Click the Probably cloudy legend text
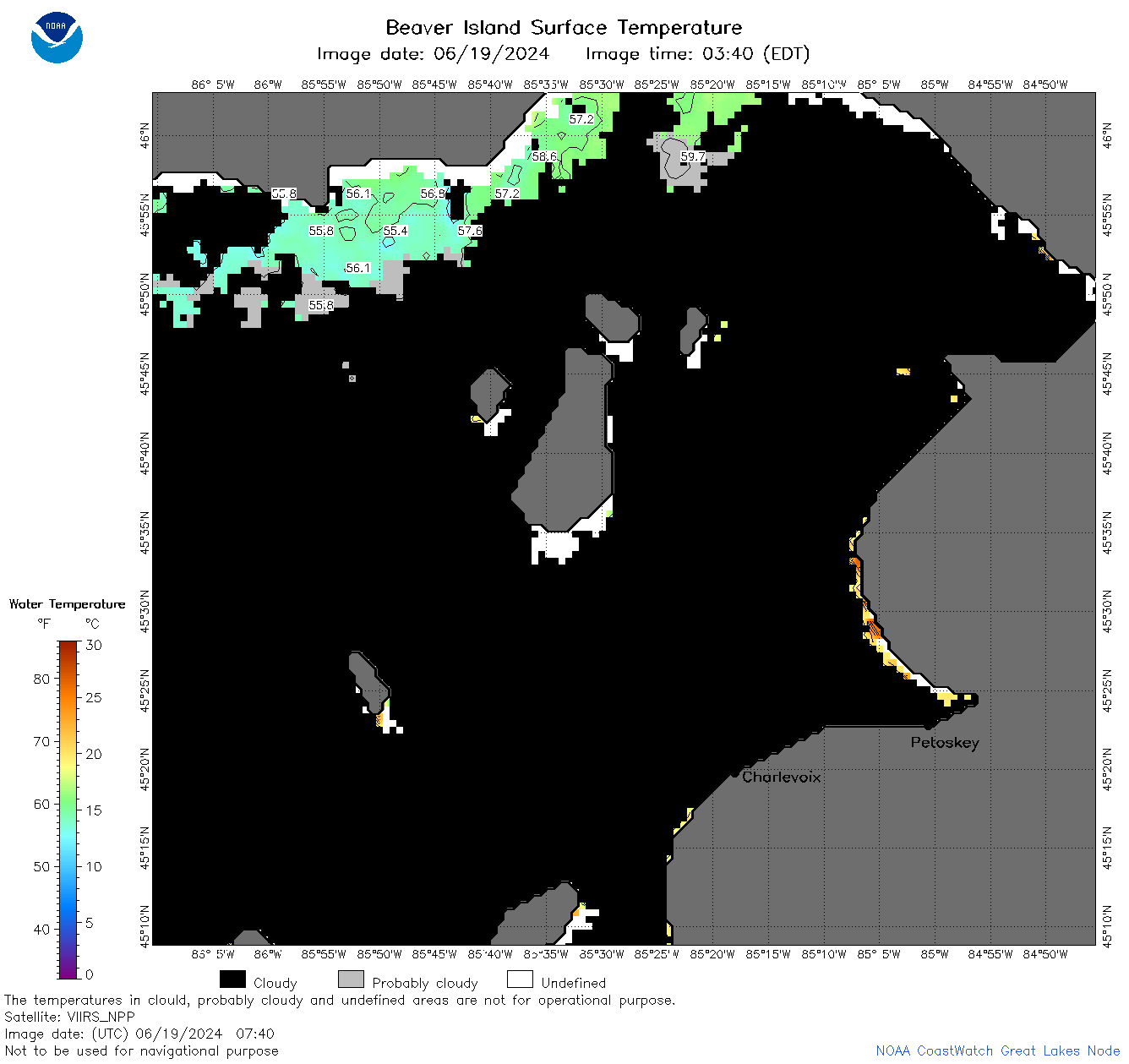The height and width of the screenshot is (1064, 1129). point(425,983)
